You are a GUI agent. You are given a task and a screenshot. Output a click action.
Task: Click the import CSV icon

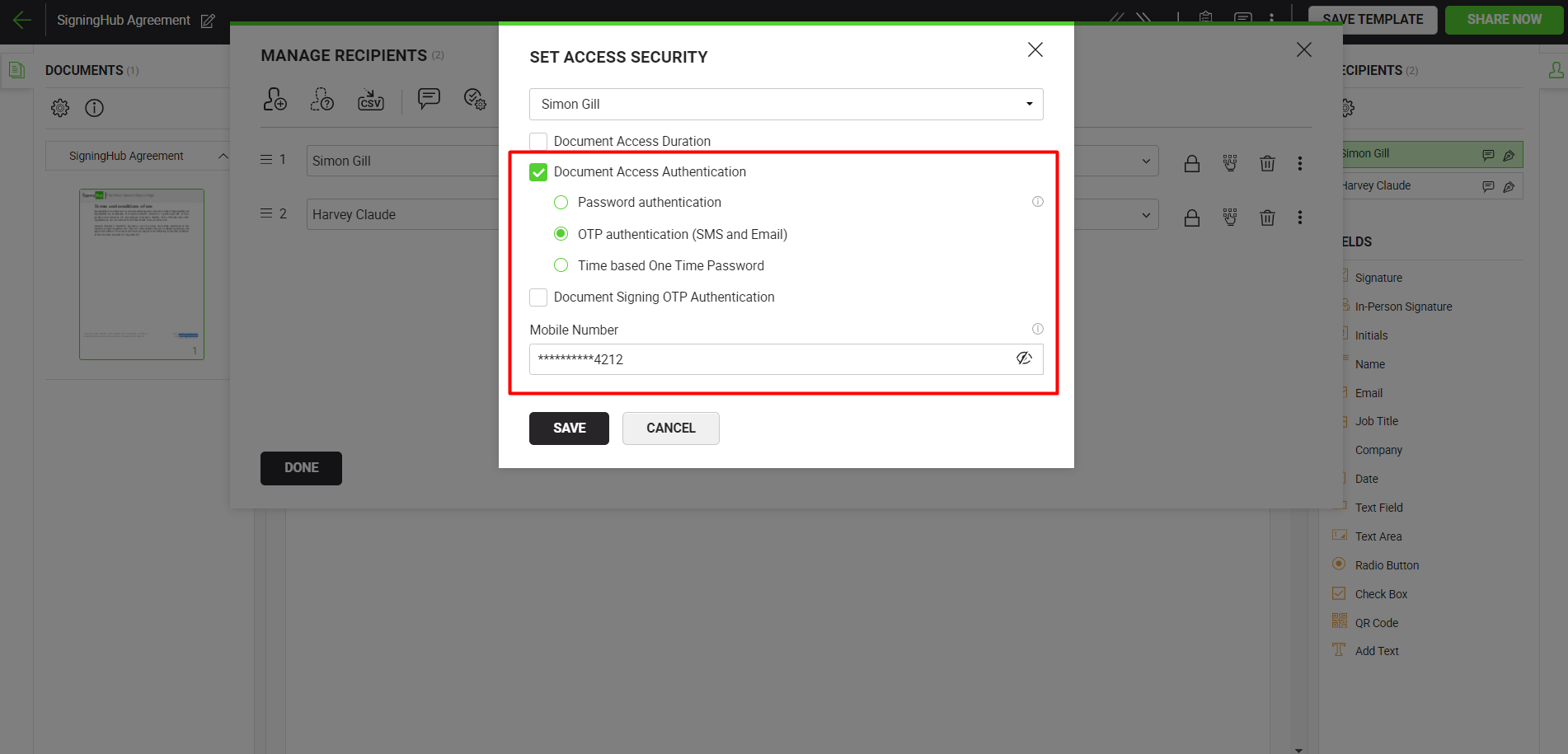point(370,100)
